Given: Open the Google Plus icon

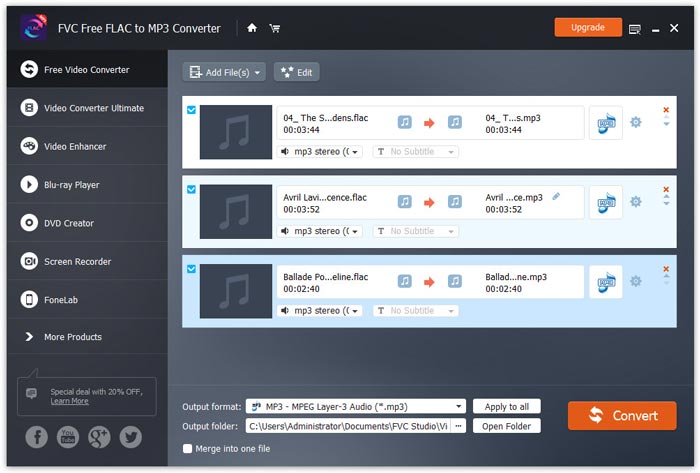Looking at the screenshot, I should coord(99,437).
